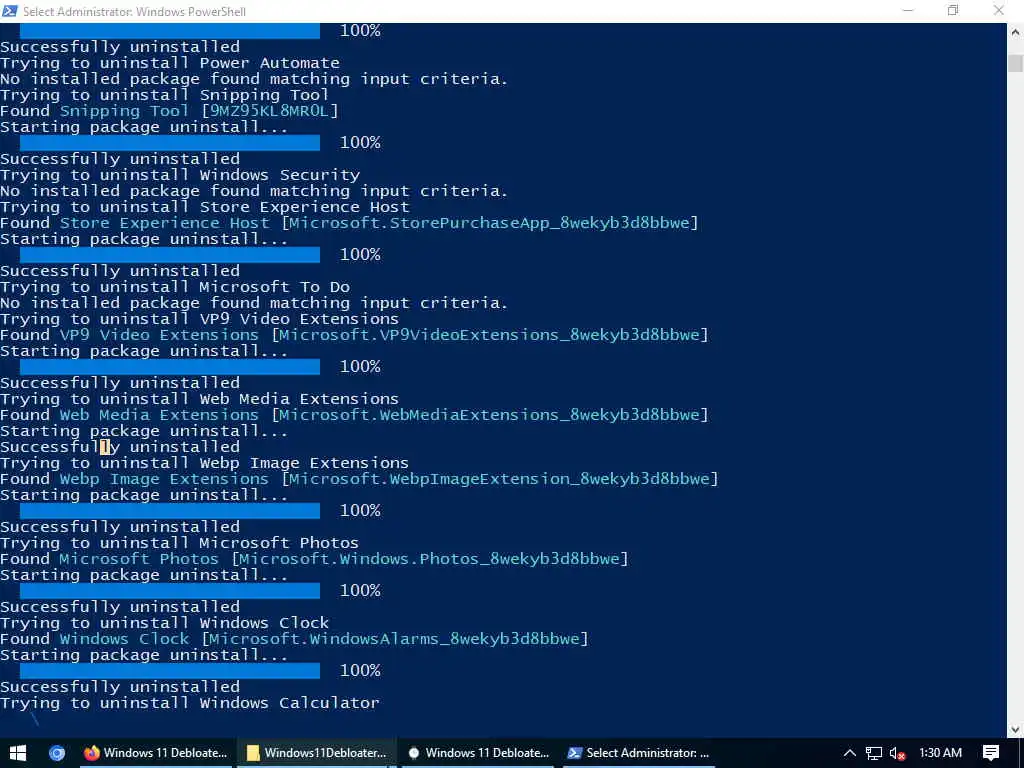This screenshot has height=768, width=1024.
Task: Click Microsoft.StorePurchaseApp_8wekyb3d8bbwe identifier
Action: click(x=489, y=223)
